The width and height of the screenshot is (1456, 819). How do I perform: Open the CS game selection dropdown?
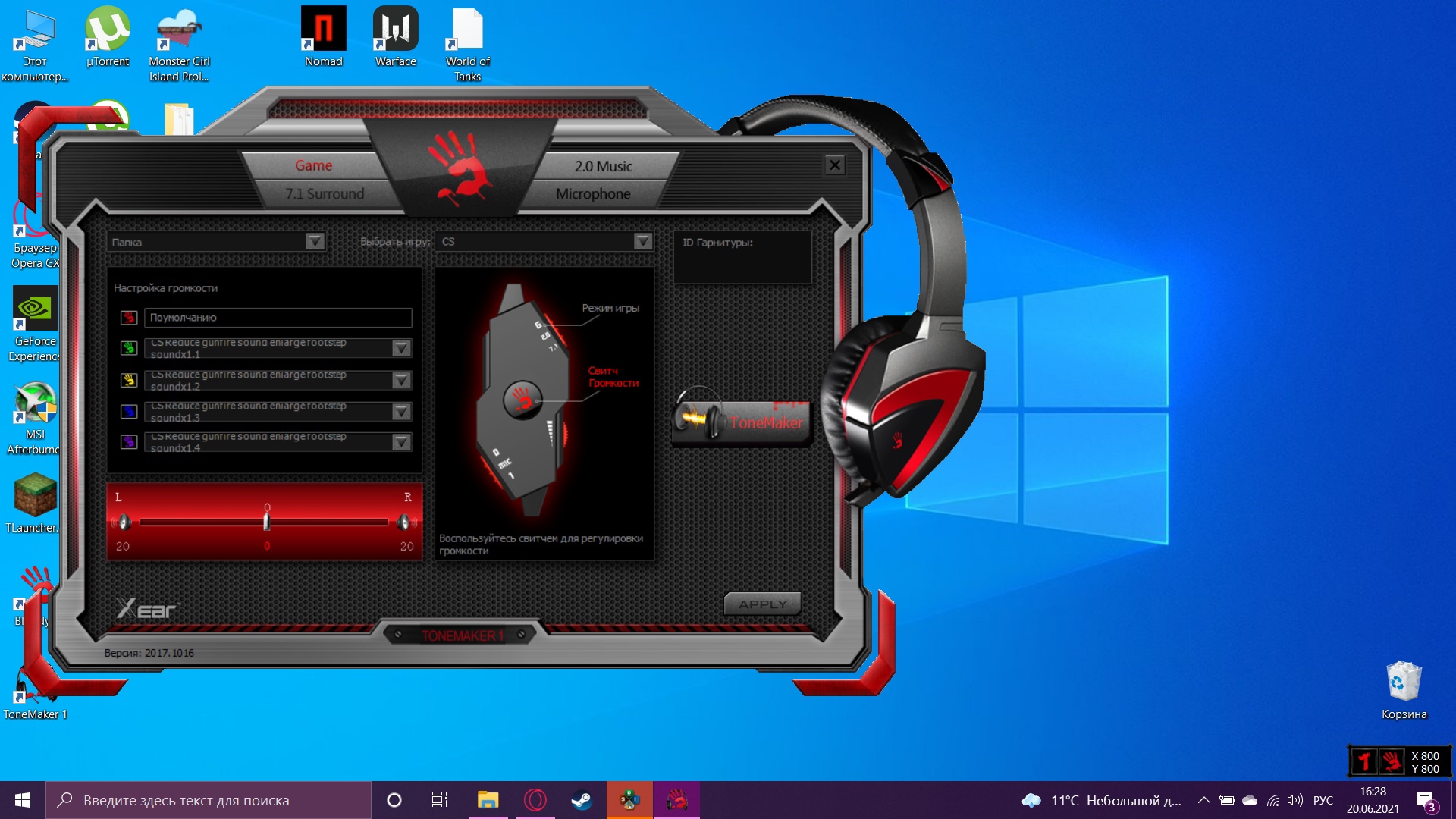pyautogui.click(x=642, y=242)
